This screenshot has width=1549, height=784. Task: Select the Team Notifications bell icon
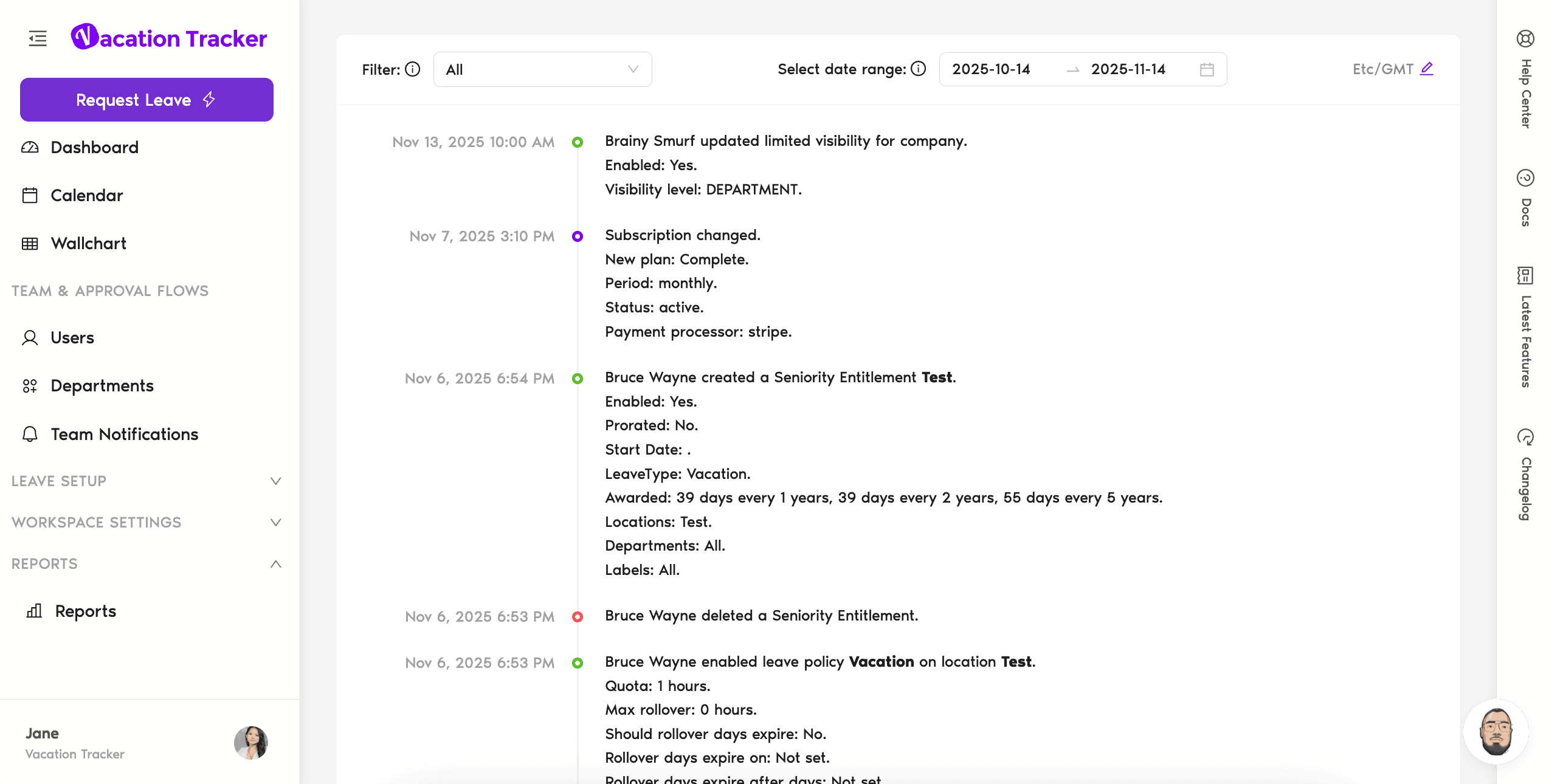tap(29, 434)
